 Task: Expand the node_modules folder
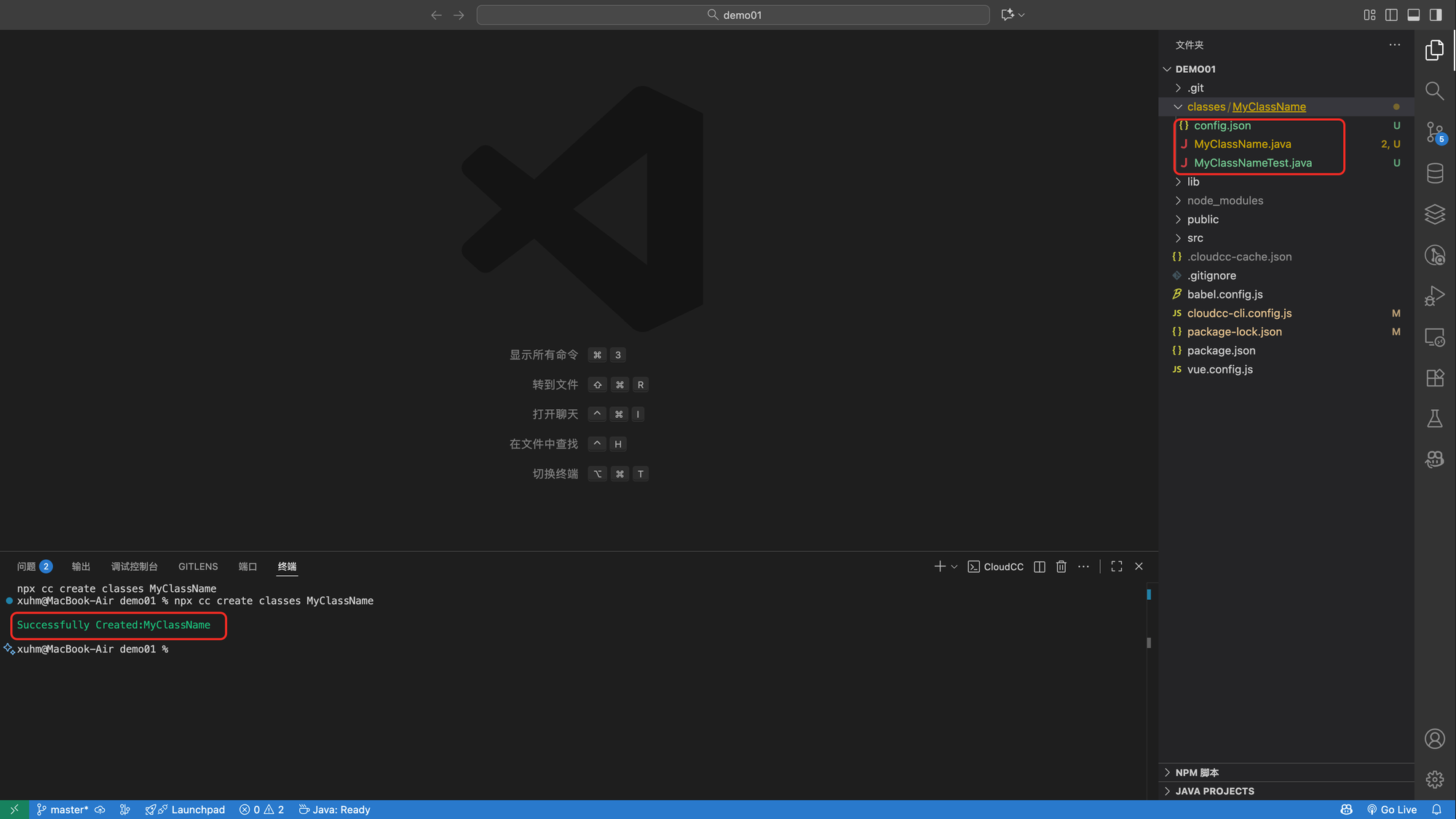click(1225, 200)
